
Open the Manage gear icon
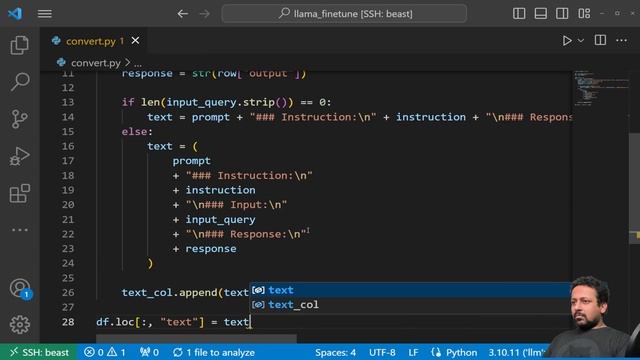[x=20, y=324]
